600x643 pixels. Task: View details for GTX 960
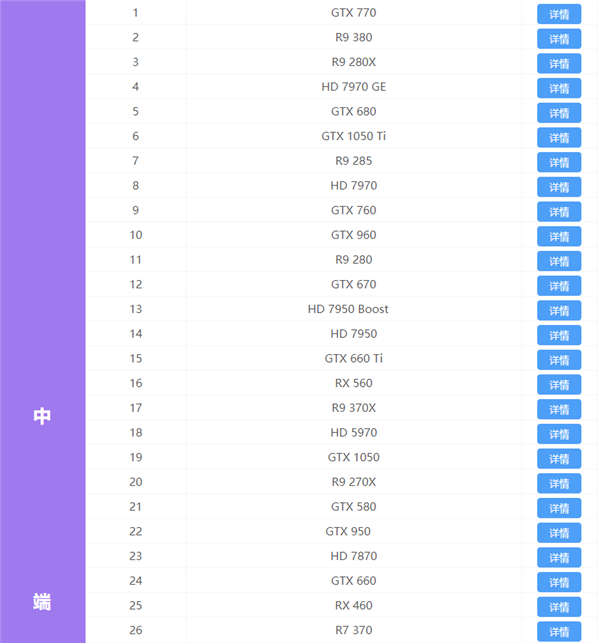559,236
